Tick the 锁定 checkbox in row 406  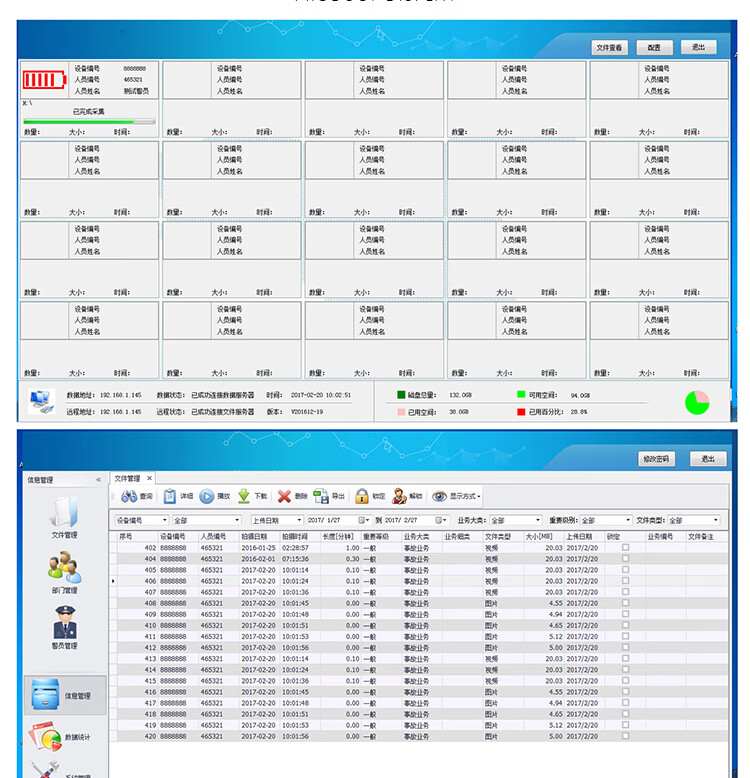[625, 581]
